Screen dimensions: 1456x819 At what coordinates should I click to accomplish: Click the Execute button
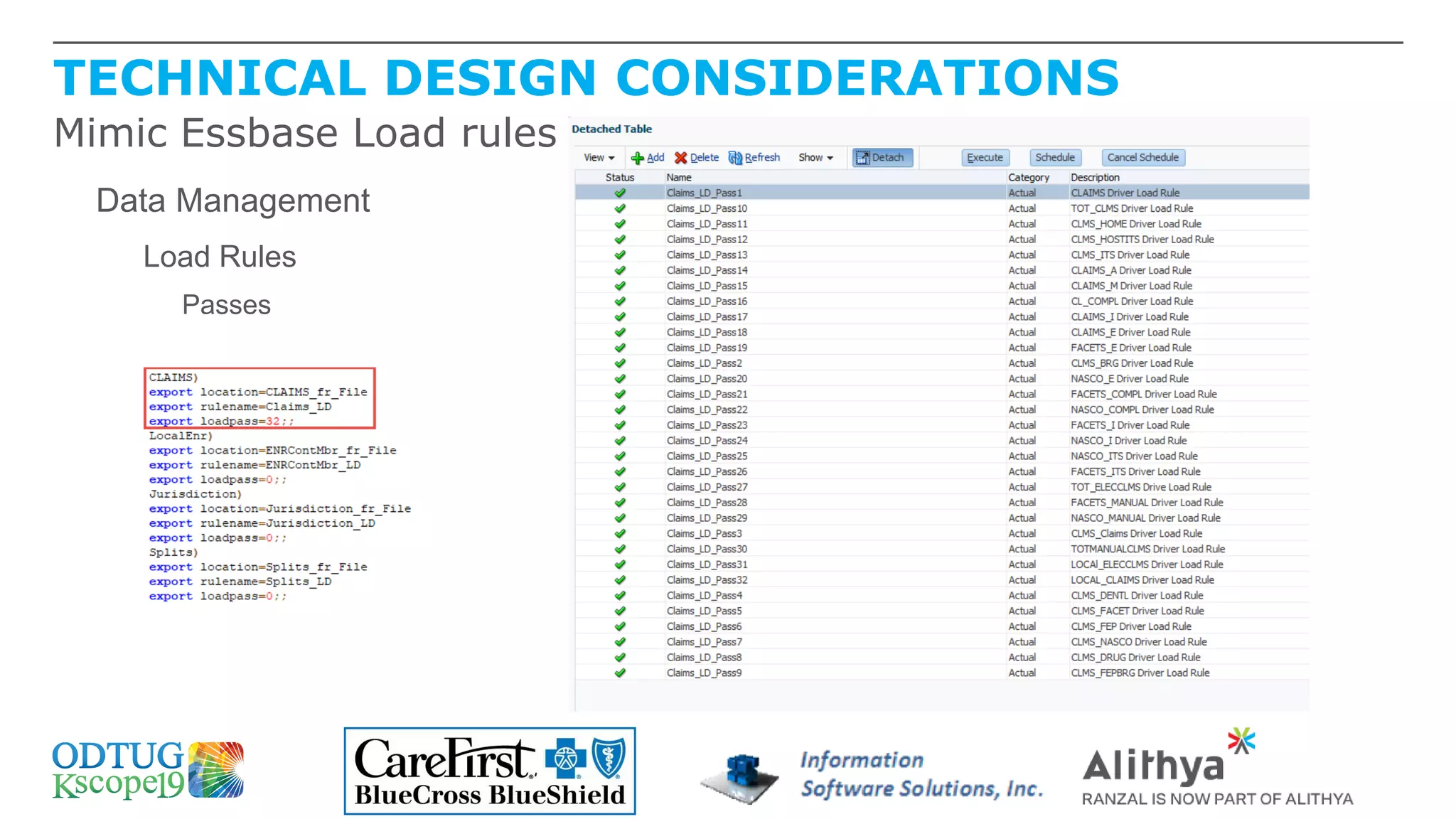pyautogui.click(x=985, y=158)
